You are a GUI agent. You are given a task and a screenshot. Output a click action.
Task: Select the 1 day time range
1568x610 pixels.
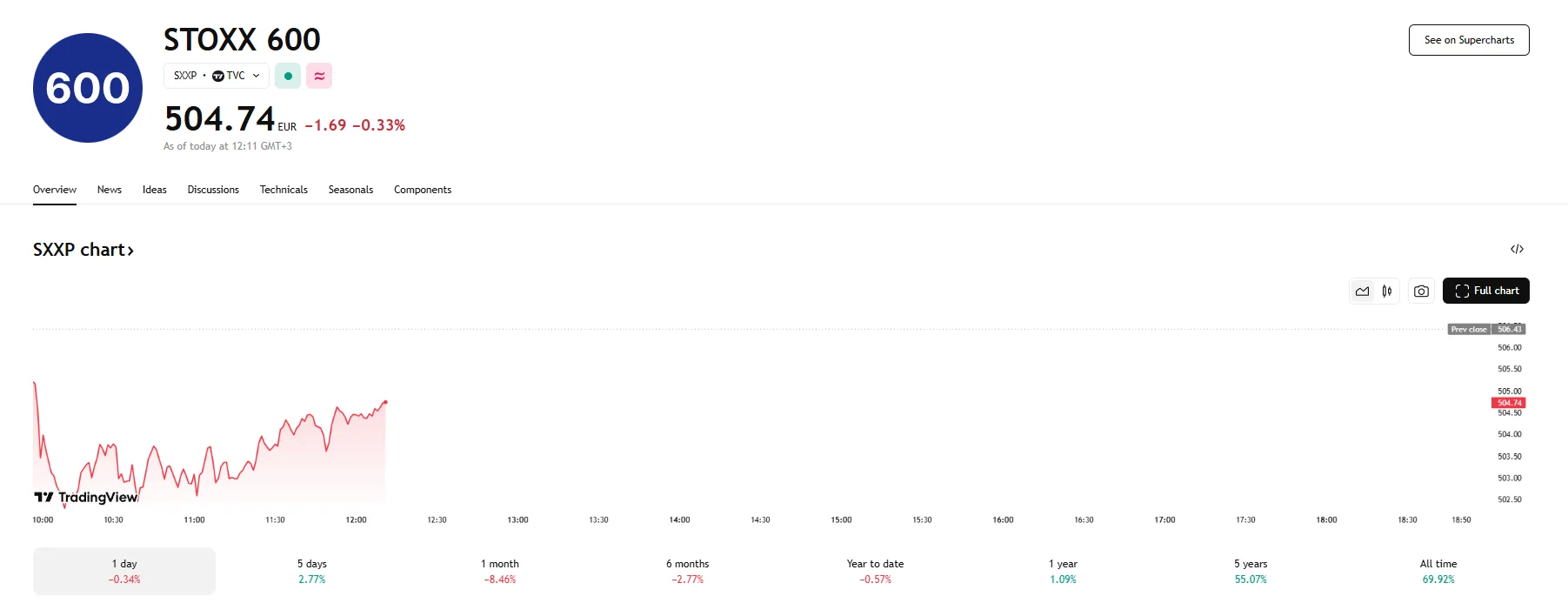pyautogui.click(x=124, y=571)
